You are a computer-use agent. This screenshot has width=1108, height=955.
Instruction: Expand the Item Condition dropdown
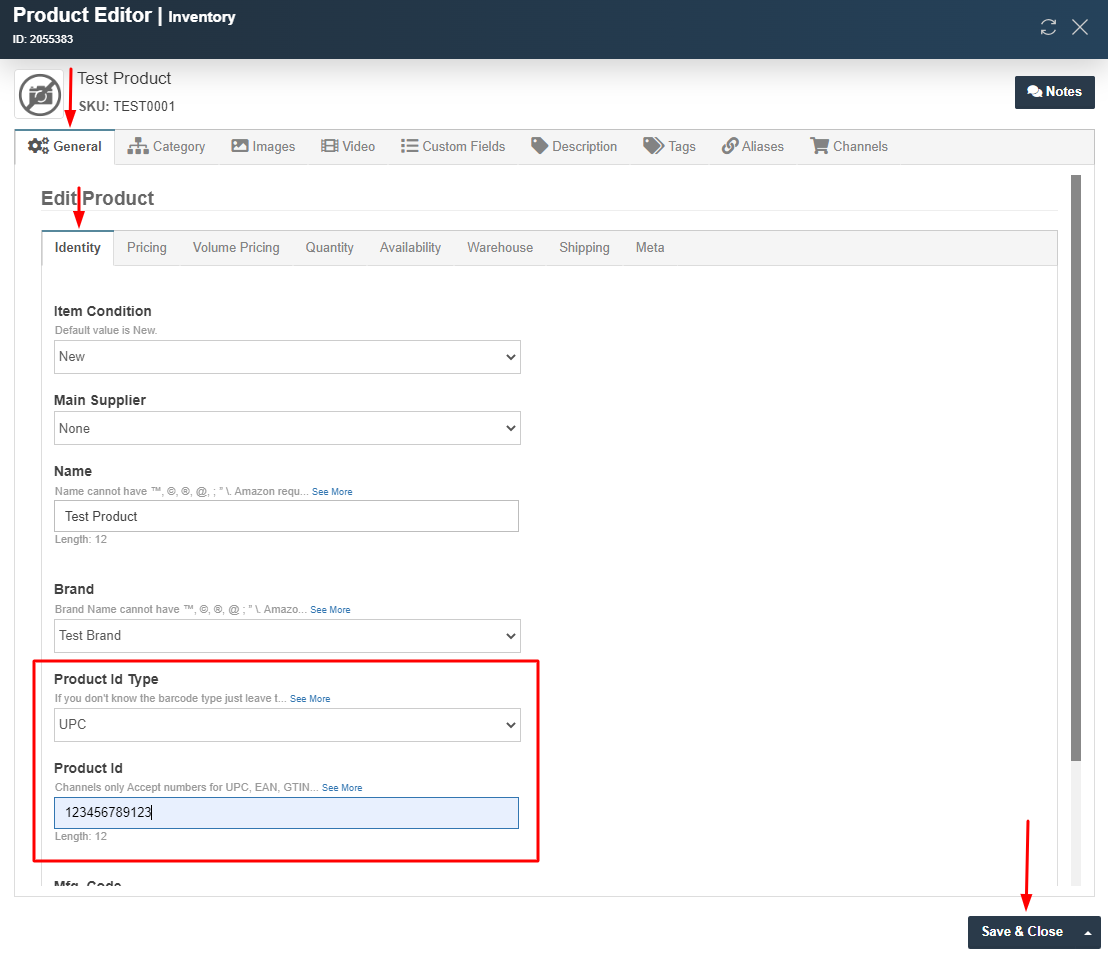click(287, 357)
